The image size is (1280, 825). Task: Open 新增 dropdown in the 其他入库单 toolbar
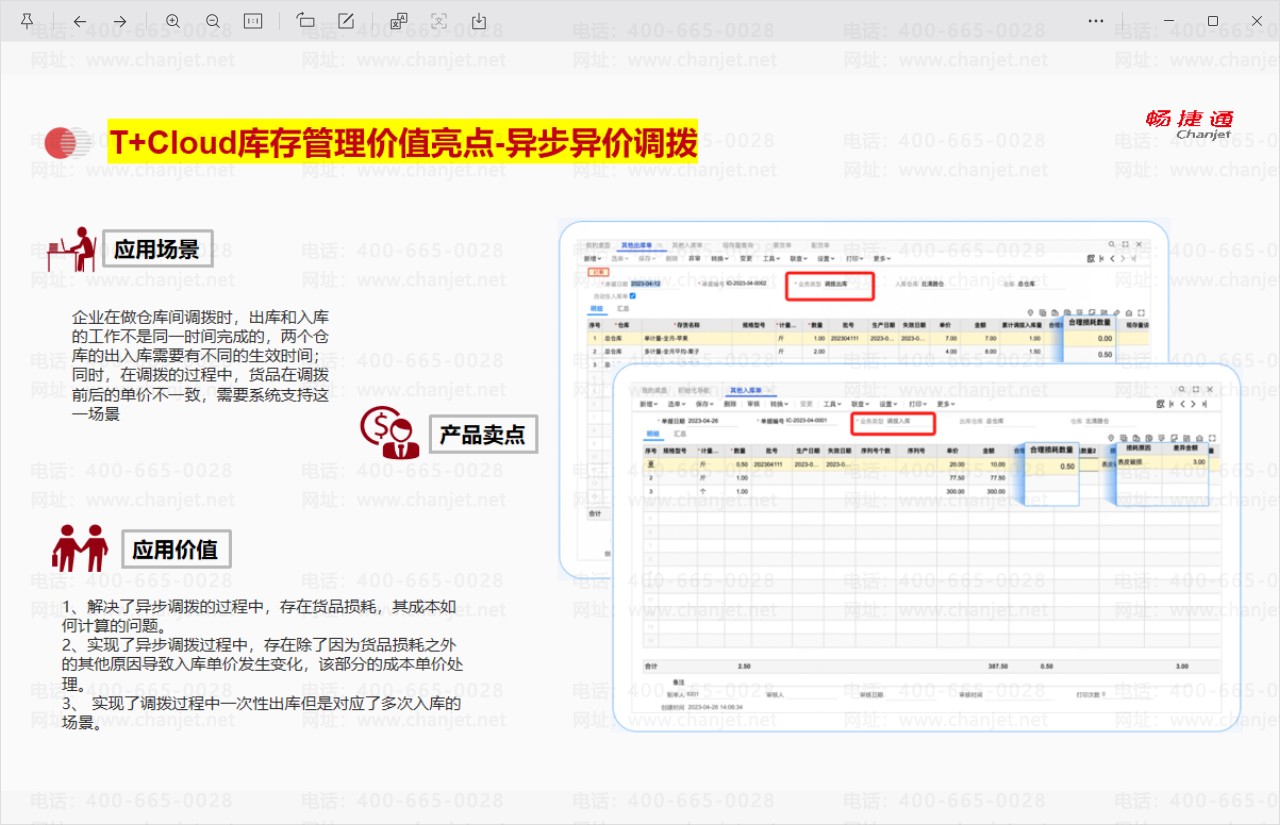(x=648, y=404)
